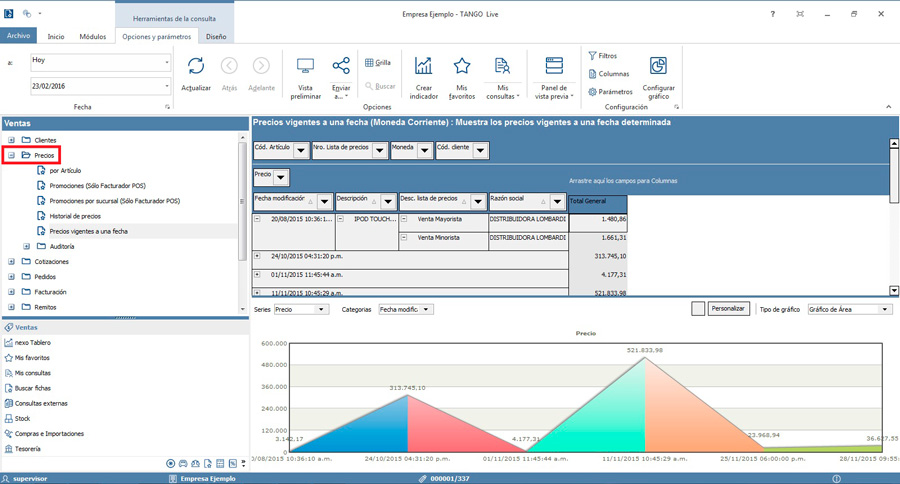The width and height of the screenshot is (900, 484).
Task: Open Vista preliminar monitor icon
Action: (x=305, y=66)
